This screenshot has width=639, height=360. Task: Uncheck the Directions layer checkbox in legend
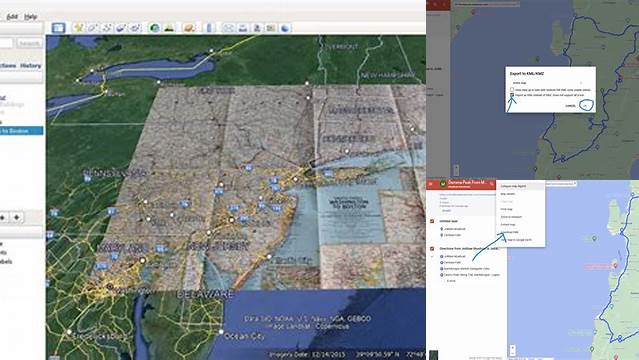pyautogui.click(x=432, y=249)
